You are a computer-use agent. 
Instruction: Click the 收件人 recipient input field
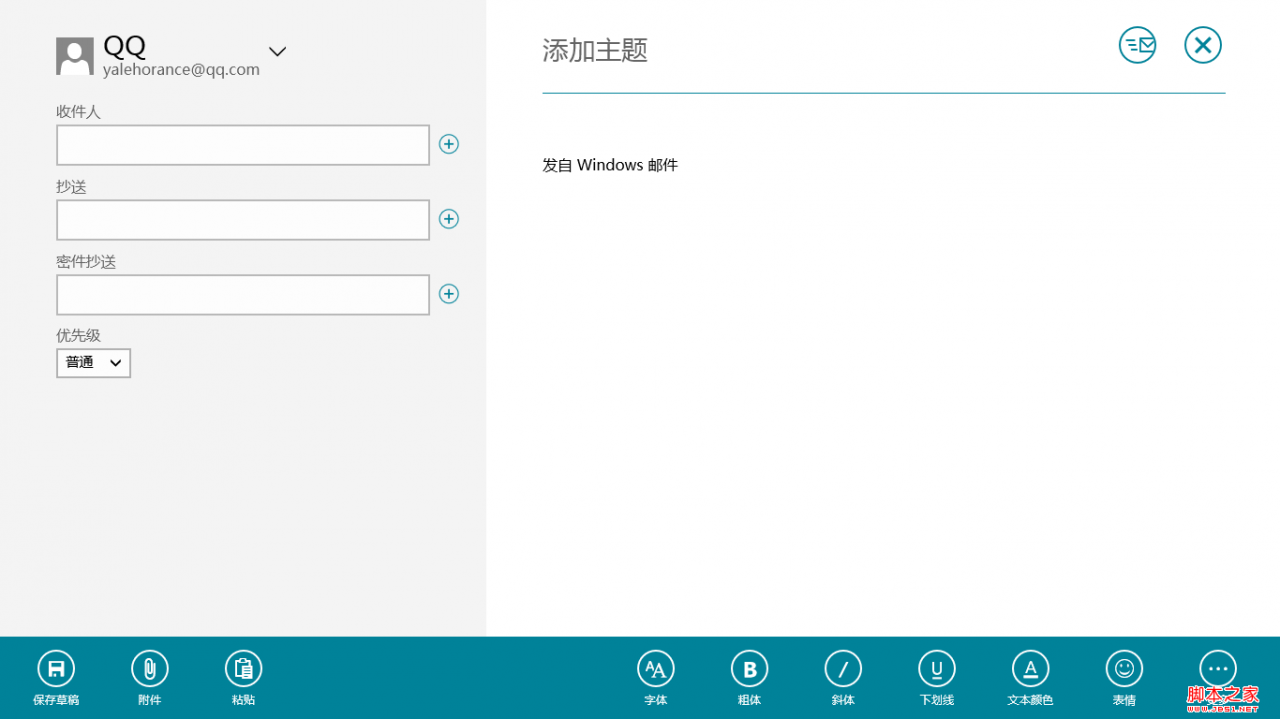point(243,145)
